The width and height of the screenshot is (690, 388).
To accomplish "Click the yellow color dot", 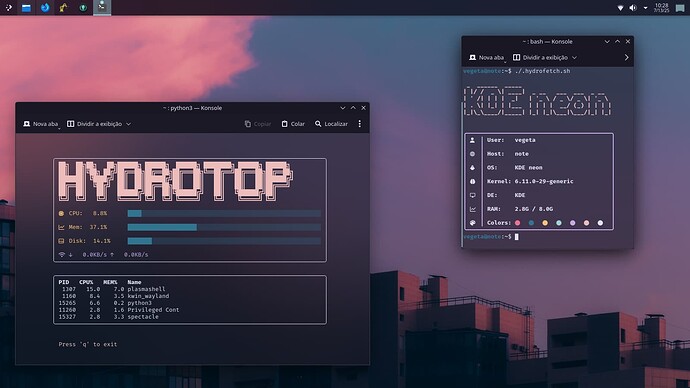I will (x=545, y=223).
